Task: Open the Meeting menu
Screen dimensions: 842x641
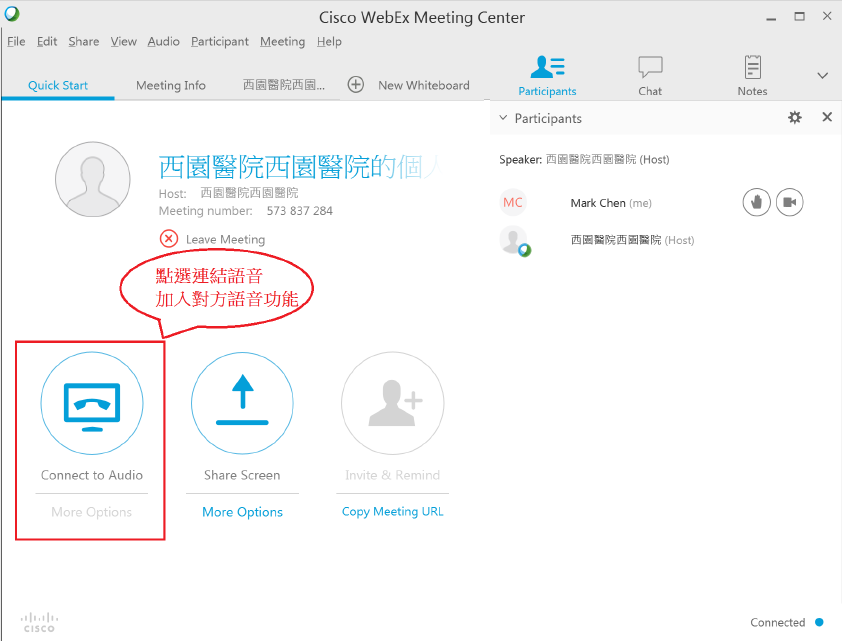Action: tap(282, 42)
